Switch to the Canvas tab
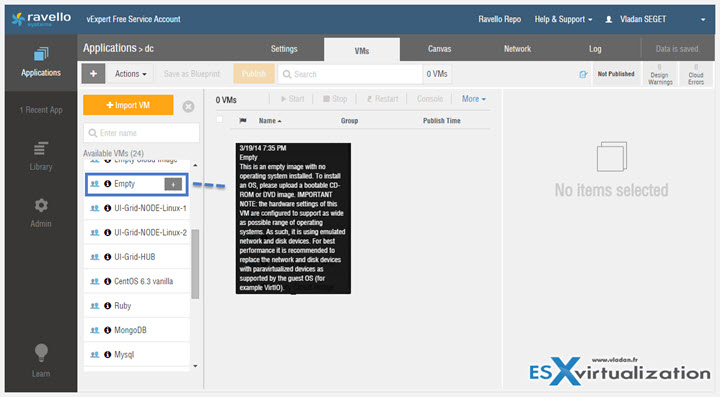Image resolution: width=720 pixels, height=397 pixels. (x=439, y=49)
